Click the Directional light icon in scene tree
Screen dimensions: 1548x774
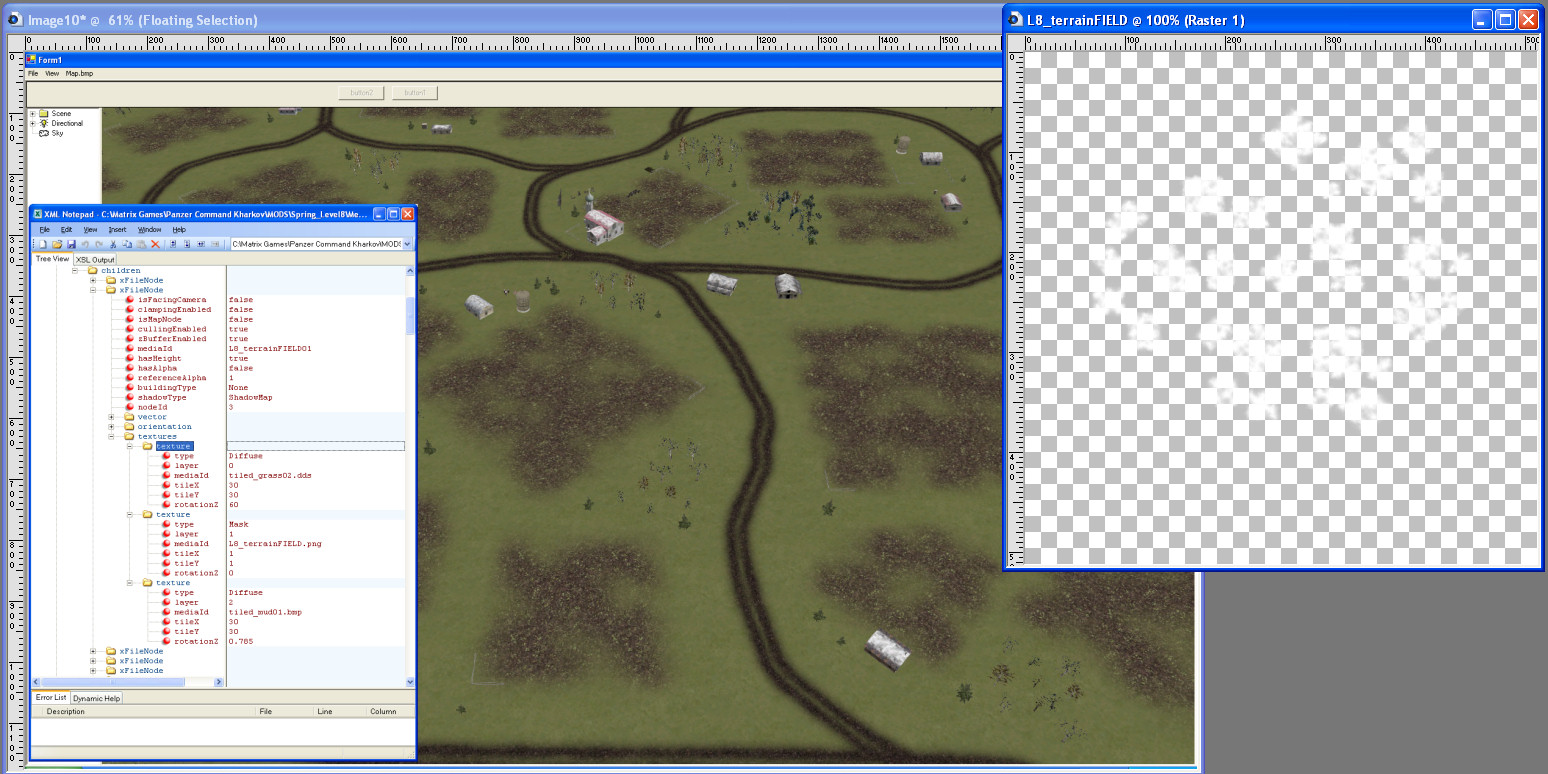click(44, 123)
